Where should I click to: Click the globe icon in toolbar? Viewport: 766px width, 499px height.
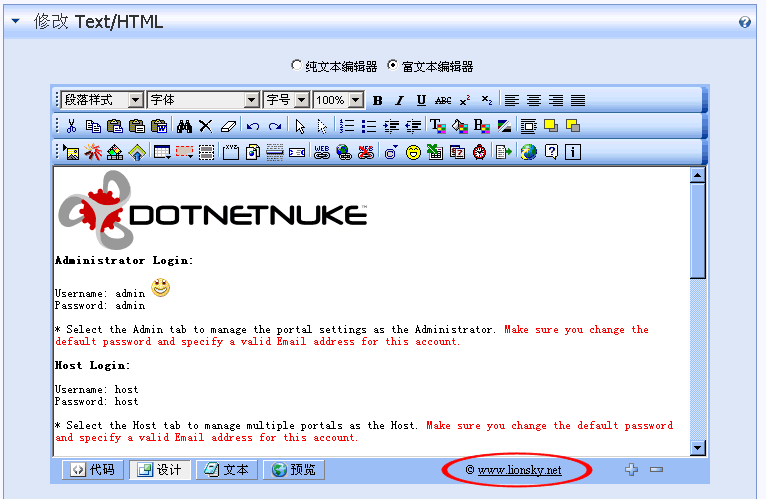pos(529,152)
